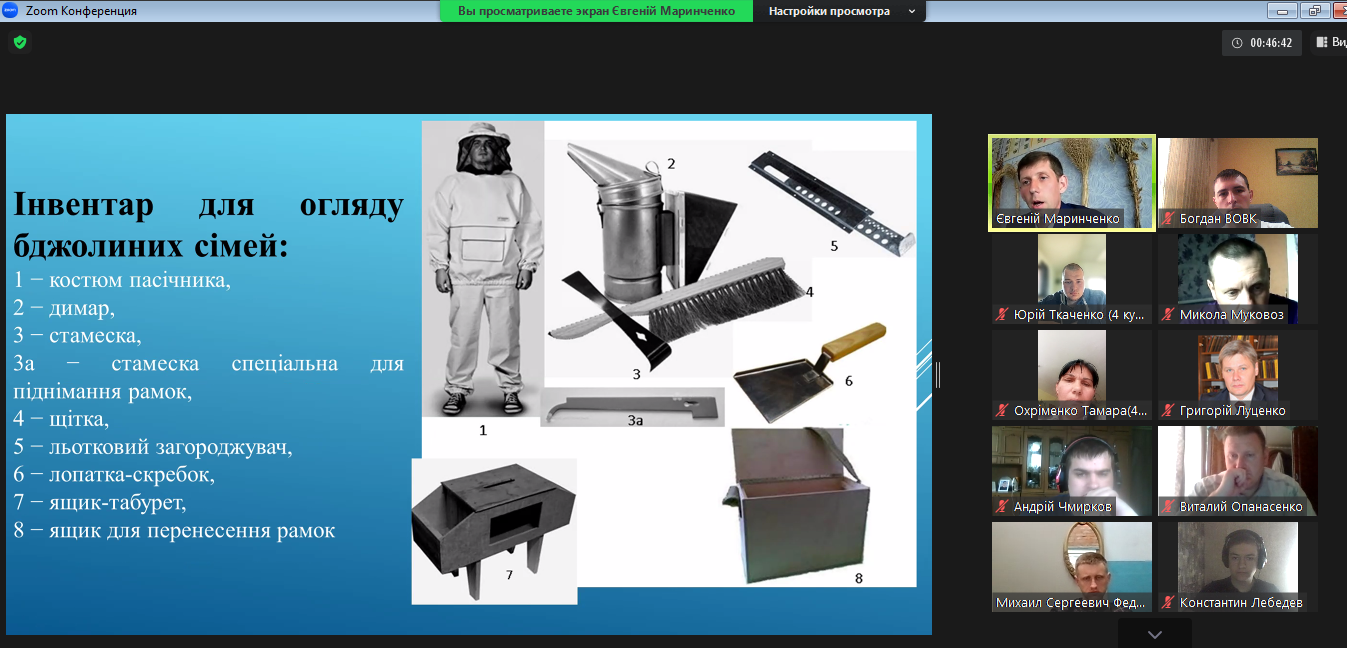The height and width of the screenshot is (648, 1347).
Task: Click the divider handle beside shared screen
Action: (x=938, y=375)
